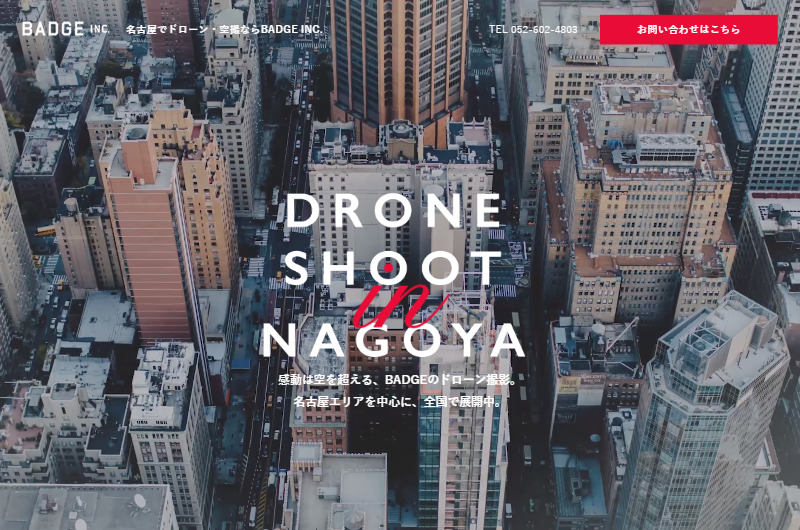The height and width of the screenshot is (530, 800).
Task: Click the tagline 名古屋でドローン・空撮ならBADGE INC.
Action: click(x=224, y=30)
